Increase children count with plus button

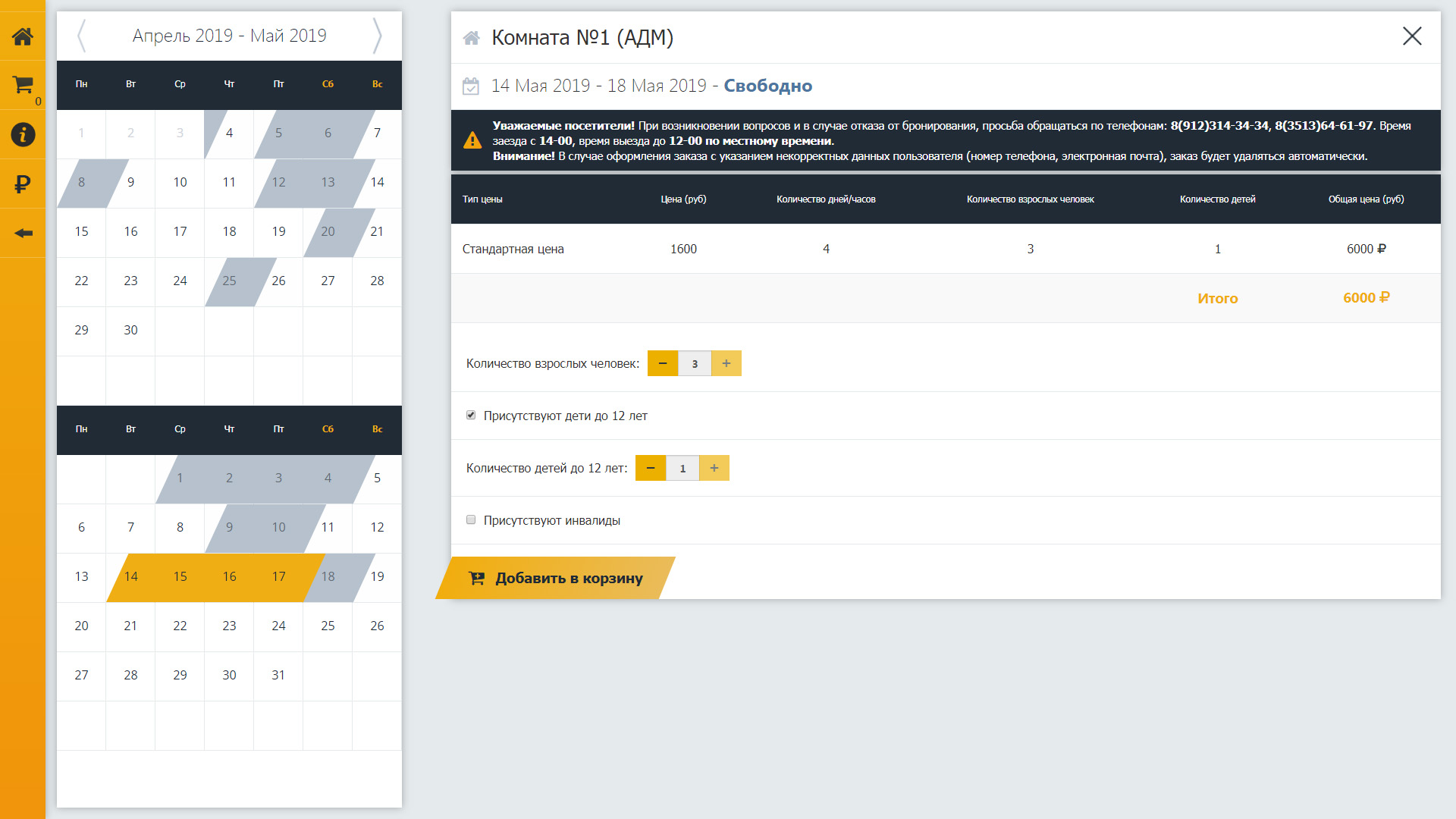point(714,468)
